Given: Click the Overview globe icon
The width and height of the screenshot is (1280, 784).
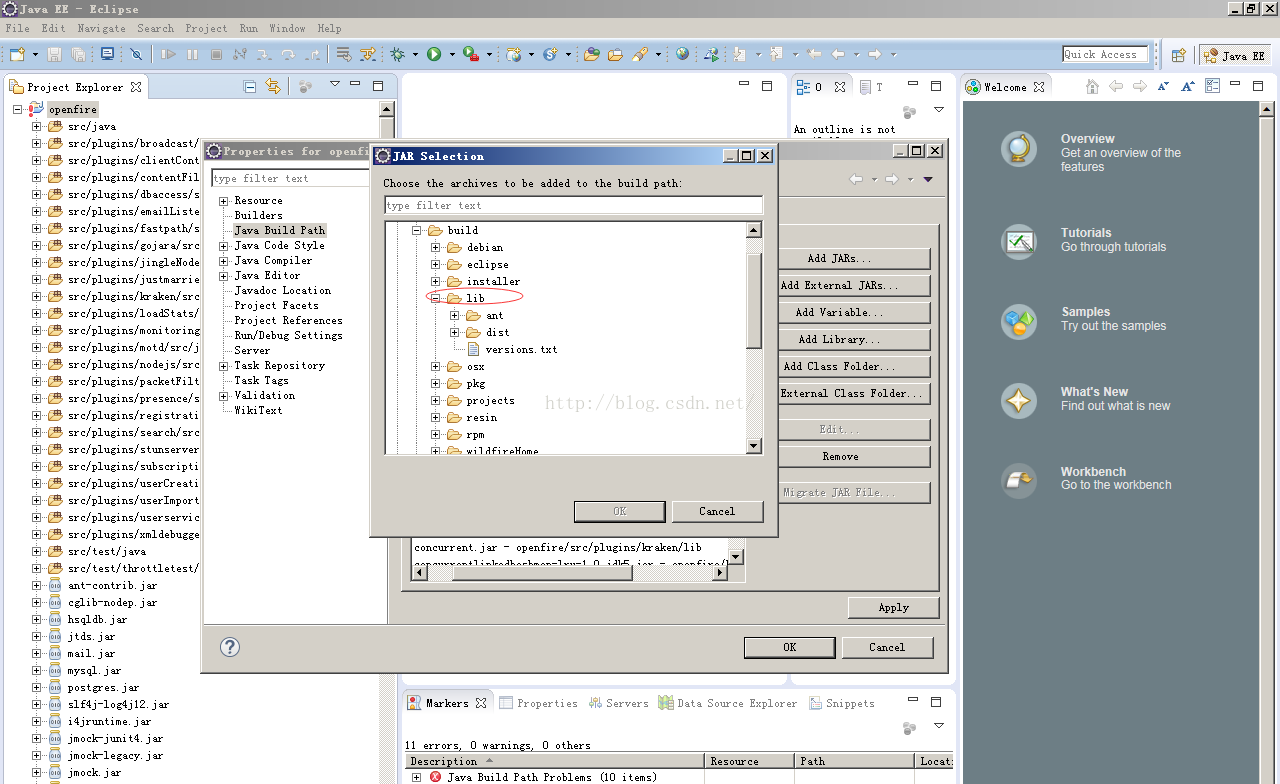Looking at the screenshot, I should pyautogui.click(x=1019, y=150).
